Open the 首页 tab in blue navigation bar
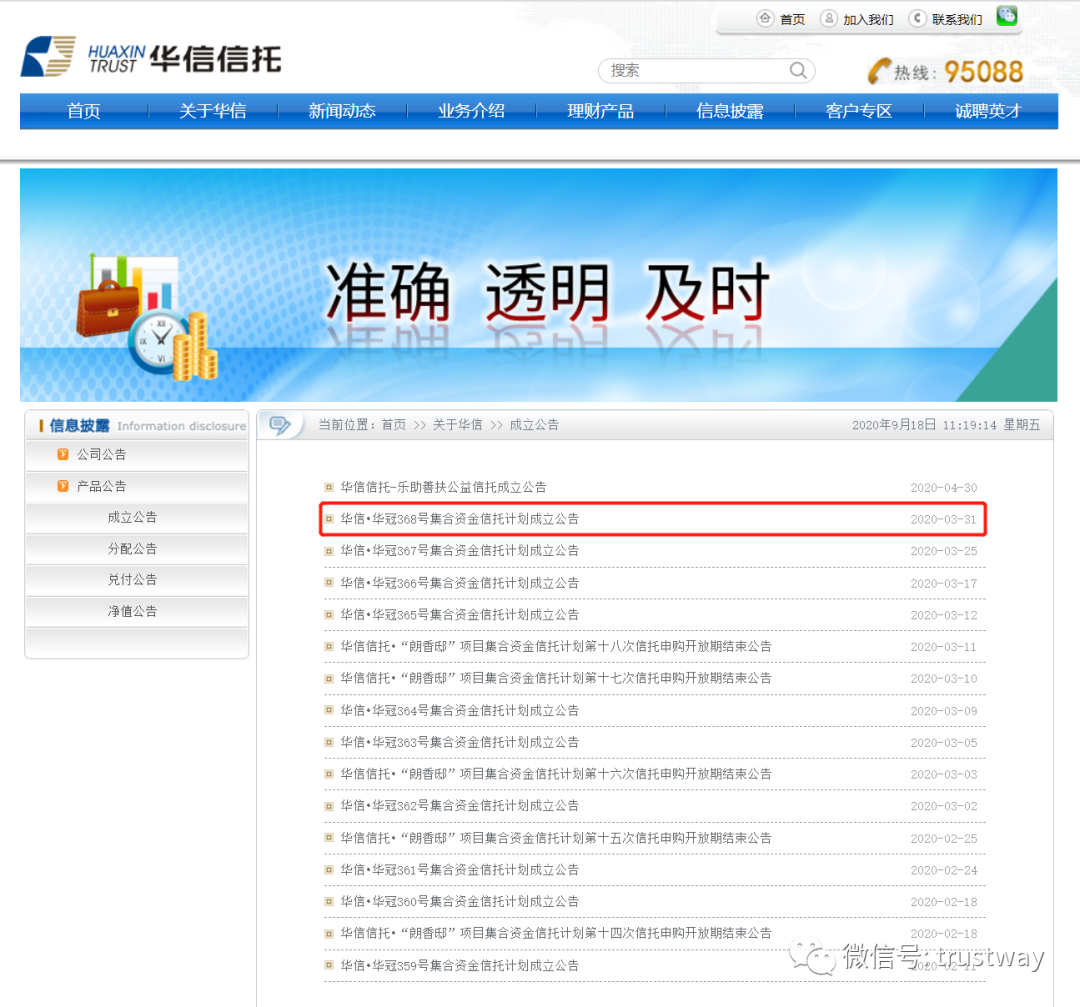 [x=84, y=111]
